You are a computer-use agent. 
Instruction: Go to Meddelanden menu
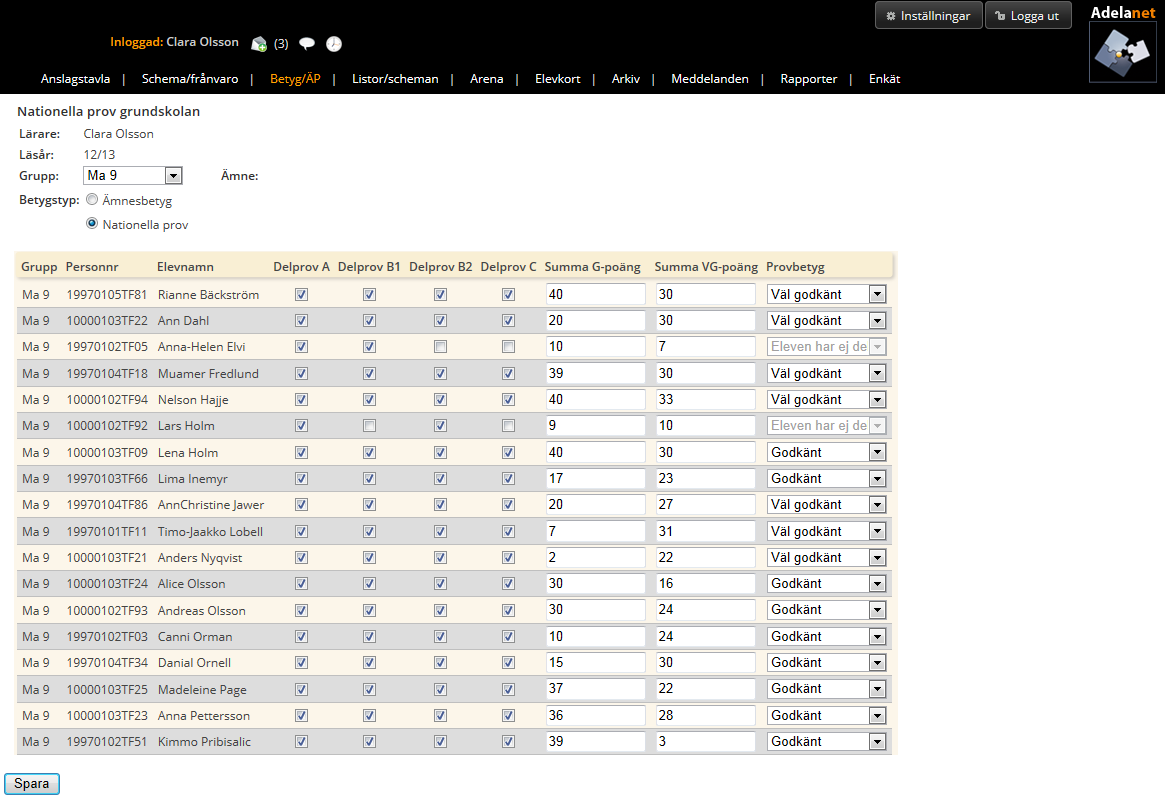coord(710,79)
